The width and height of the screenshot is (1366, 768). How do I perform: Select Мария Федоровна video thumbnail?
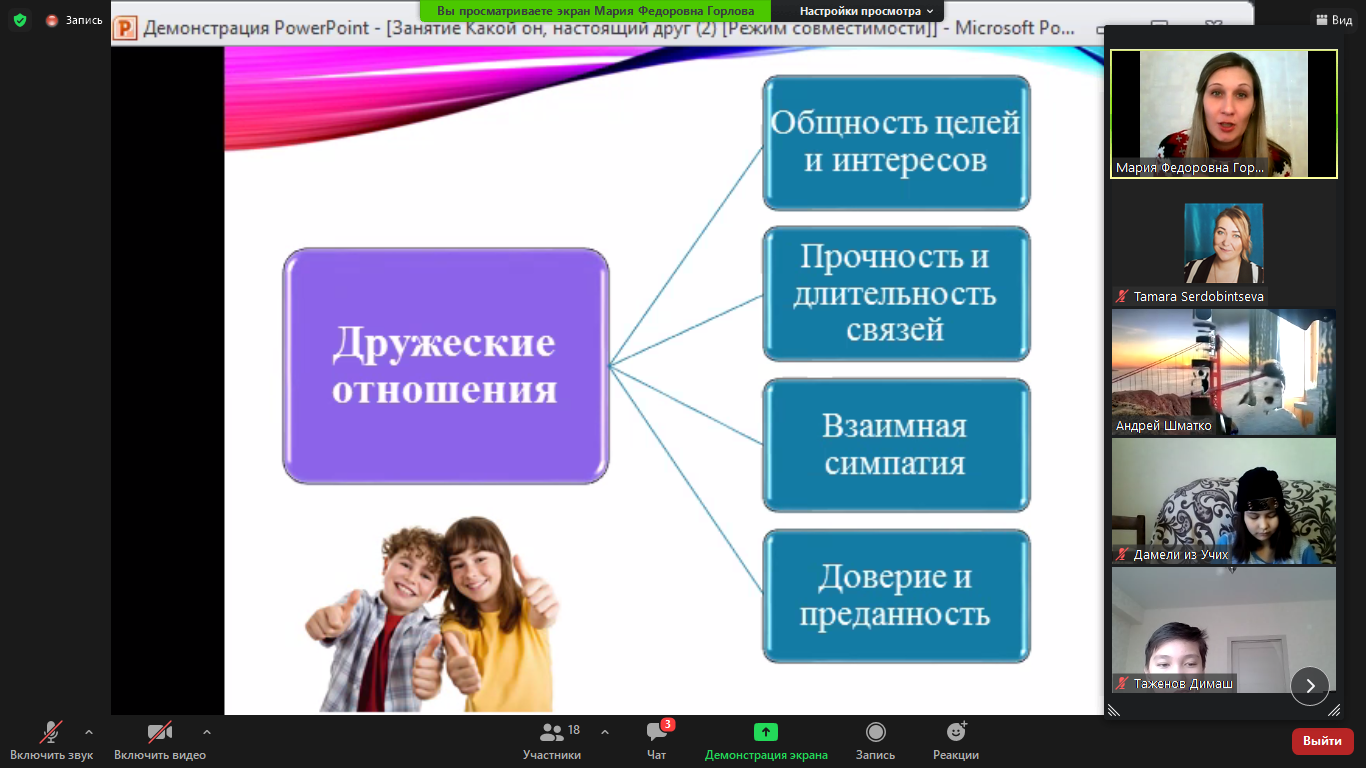[x=1224, y=114]
